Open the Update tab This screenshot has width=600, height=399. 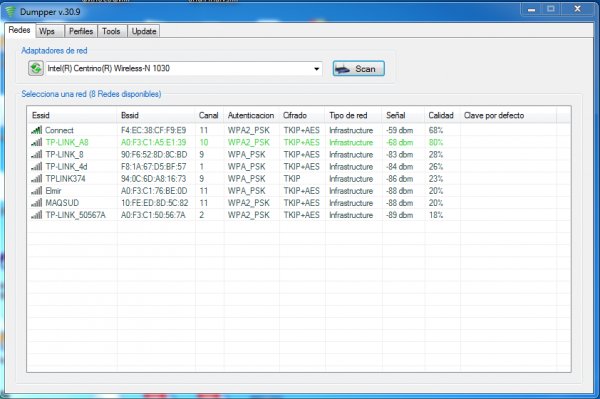pos(144,31)
